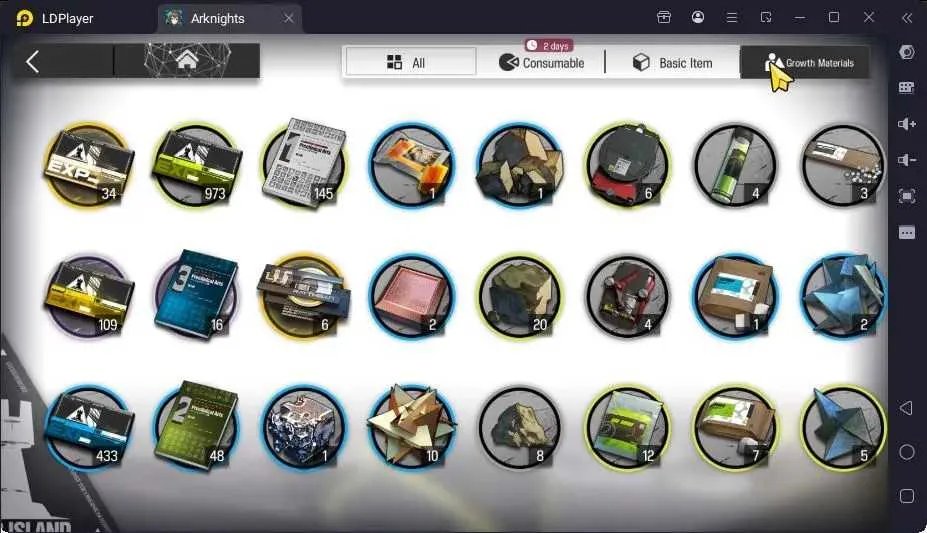Select the newspaper-style item with 145

pyautogui.click(x=304, y=162)
